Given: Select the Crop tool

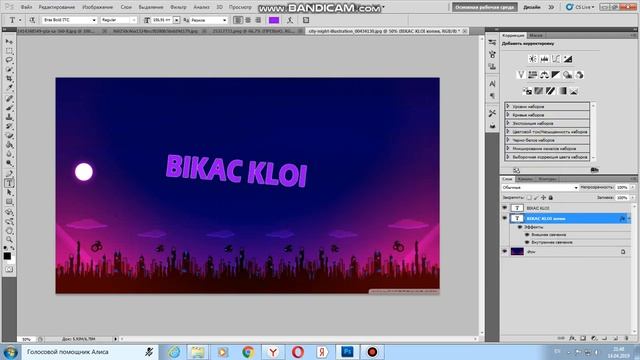Looking at the screenshot, I should click(x=9, y=78).
